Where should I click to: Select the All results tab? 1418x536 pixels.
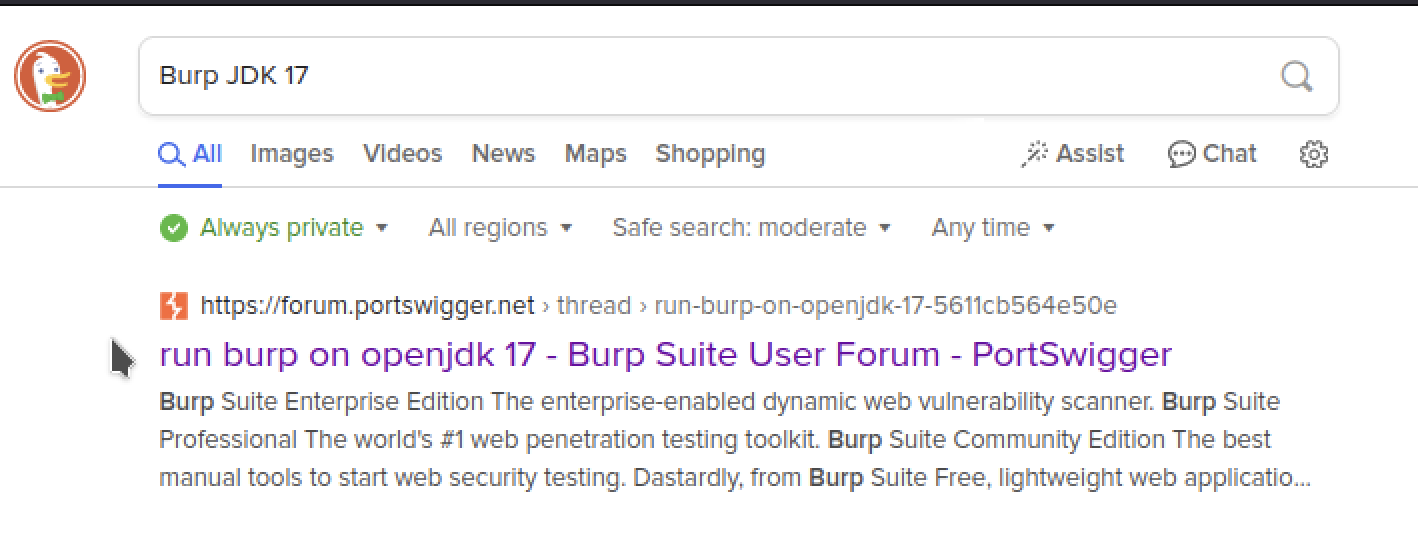tap(190, 154)
